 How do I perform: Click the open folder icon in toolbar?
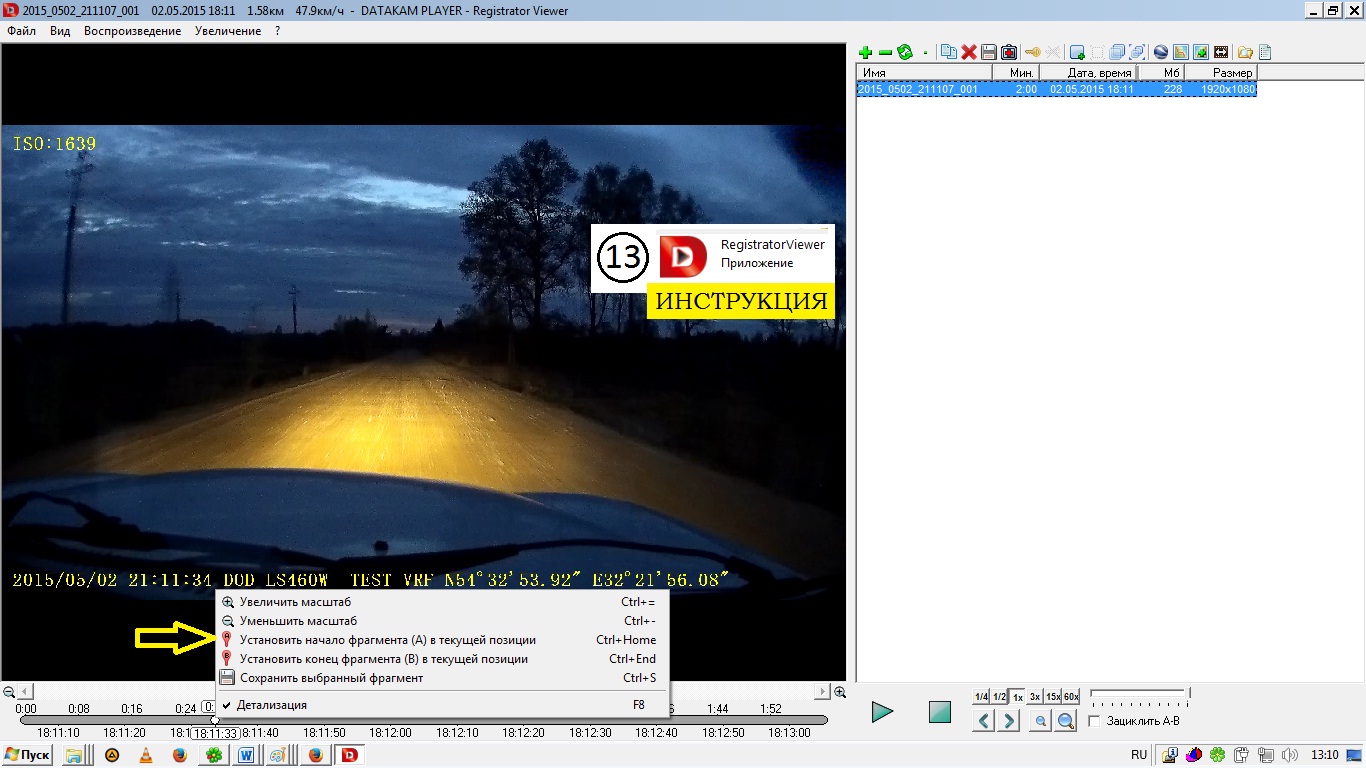pos(1245,52)
